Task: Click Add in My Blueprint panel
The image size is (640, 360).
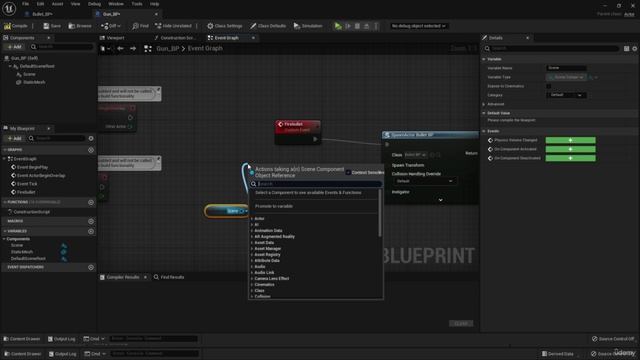Action: pyautogui.click(x=14, y=138)
